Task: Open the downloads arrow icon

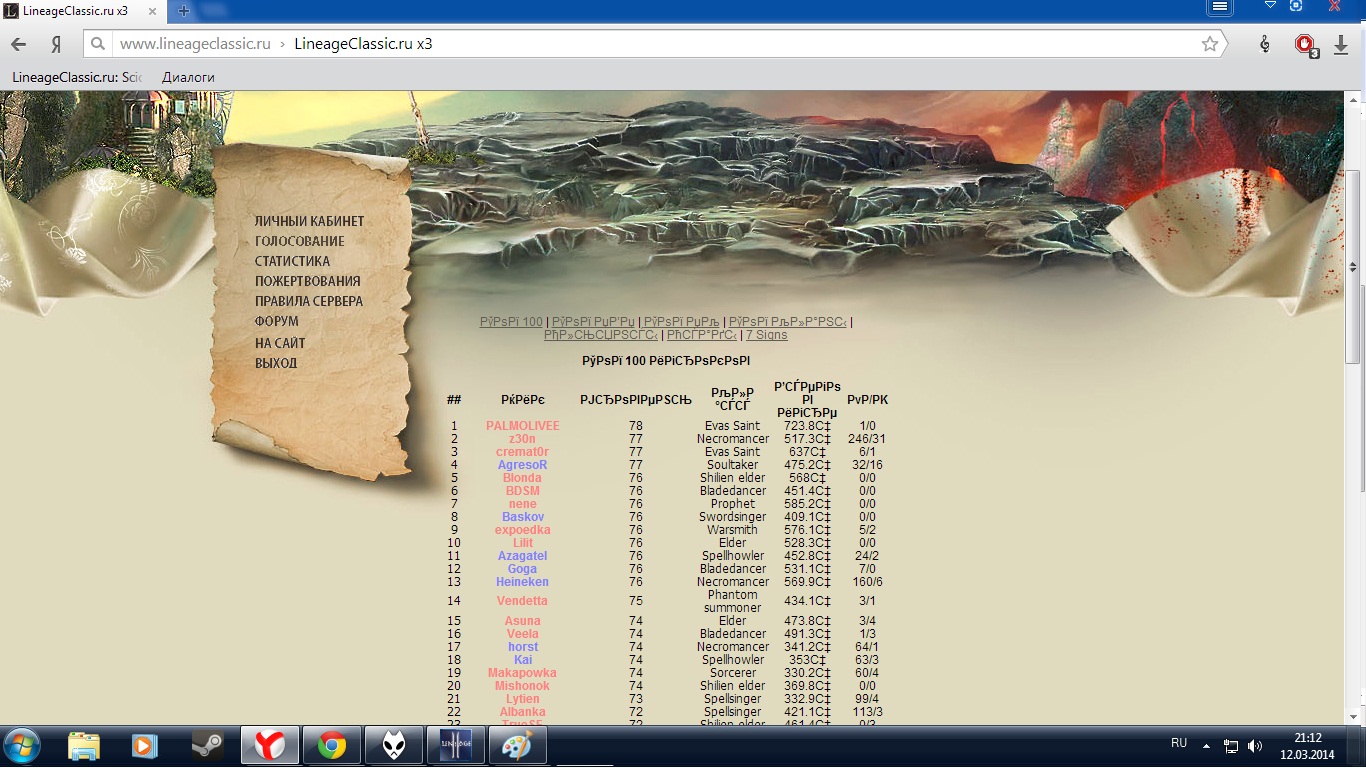Action: [x=1341, y=45]
